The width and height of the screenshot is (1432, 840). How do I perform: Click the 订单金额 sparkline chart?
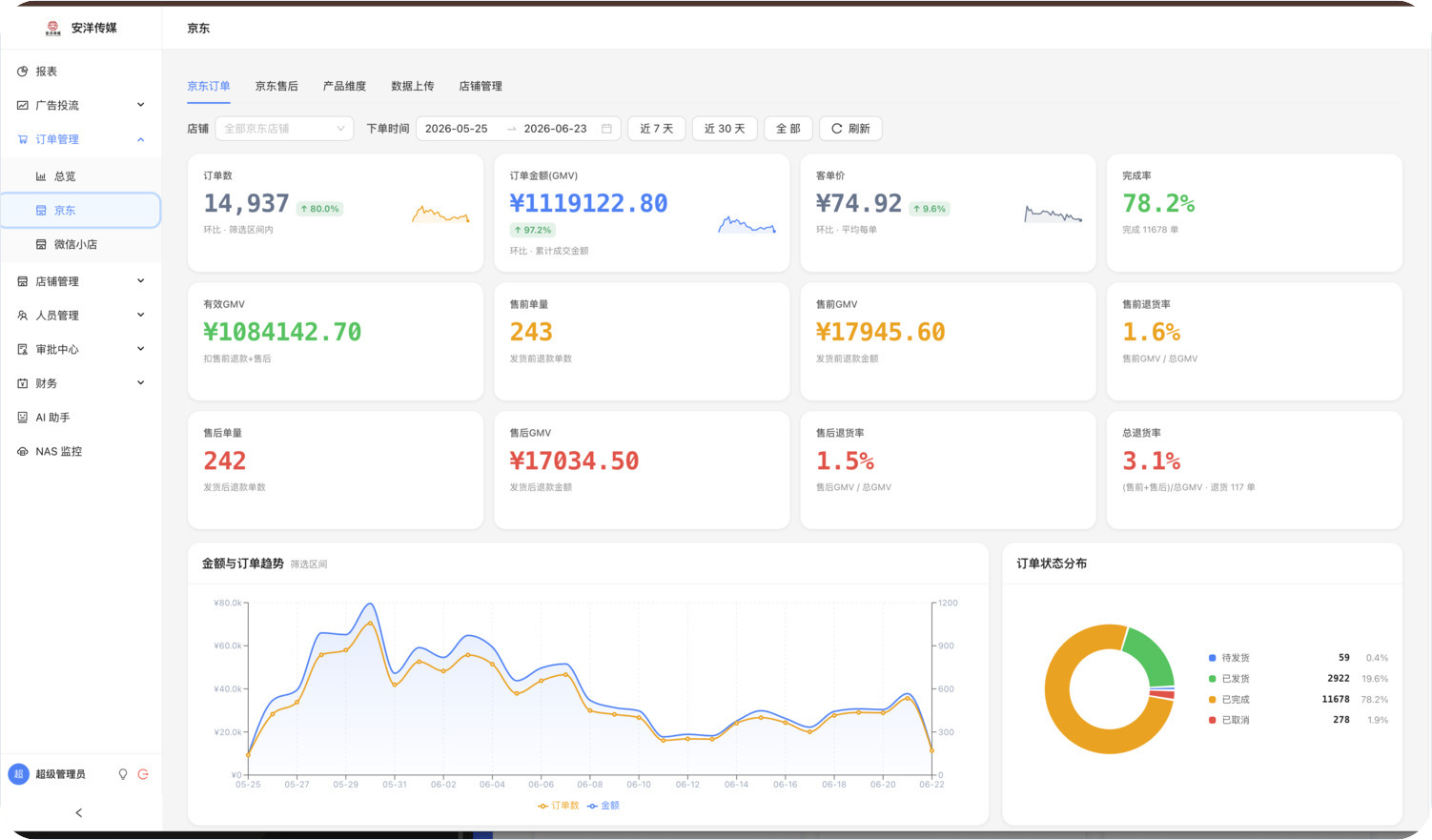[x=747, y=225]
